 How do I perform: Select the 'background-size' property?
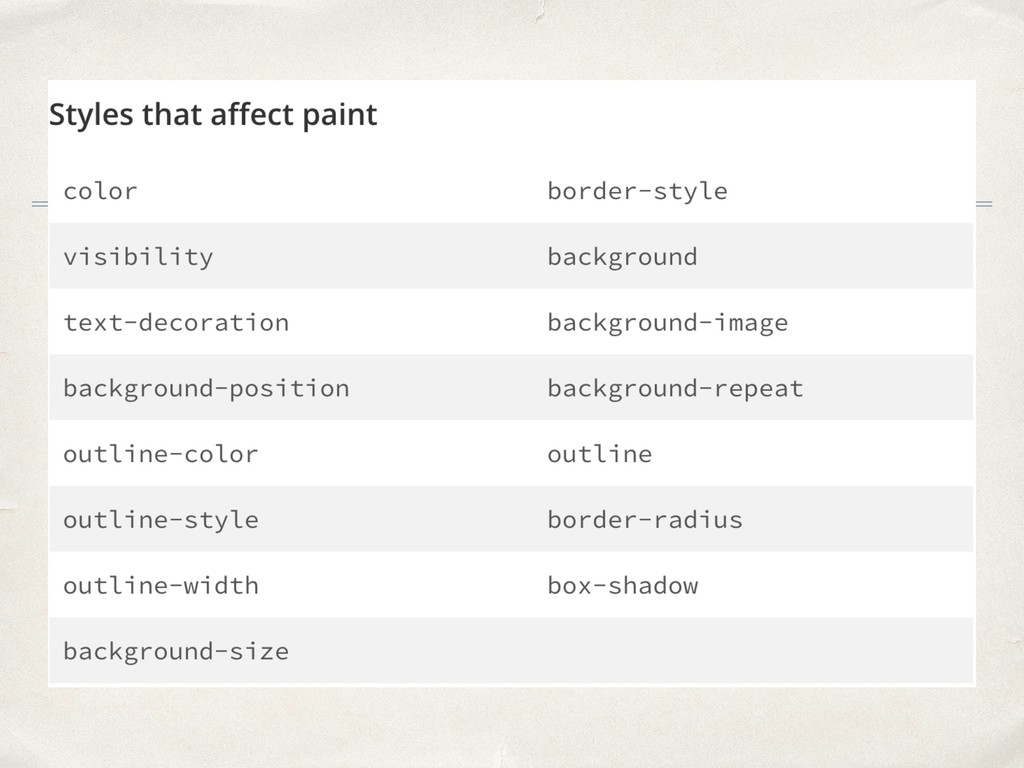(x=176, y=651)
